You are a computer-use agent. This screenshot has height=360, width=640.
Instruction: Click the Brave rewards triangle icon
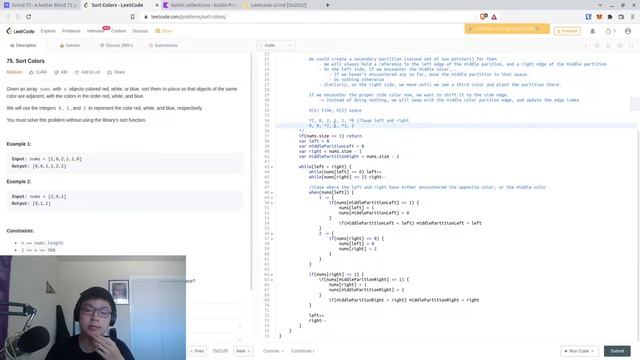click(x=494, y=17)
